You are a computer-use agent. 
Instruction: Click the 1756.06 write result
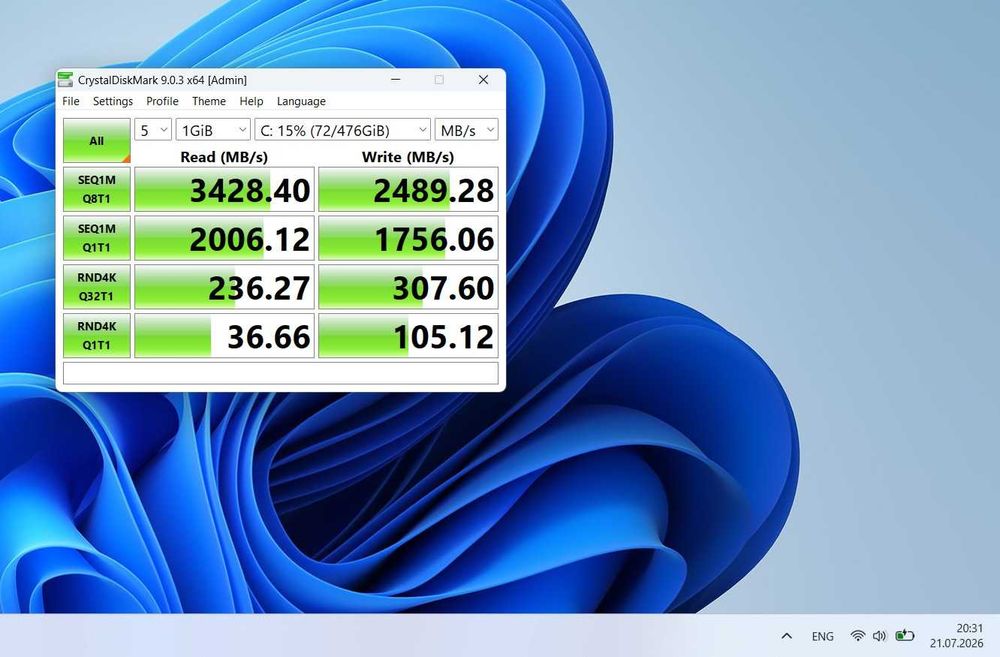(408, 238)
